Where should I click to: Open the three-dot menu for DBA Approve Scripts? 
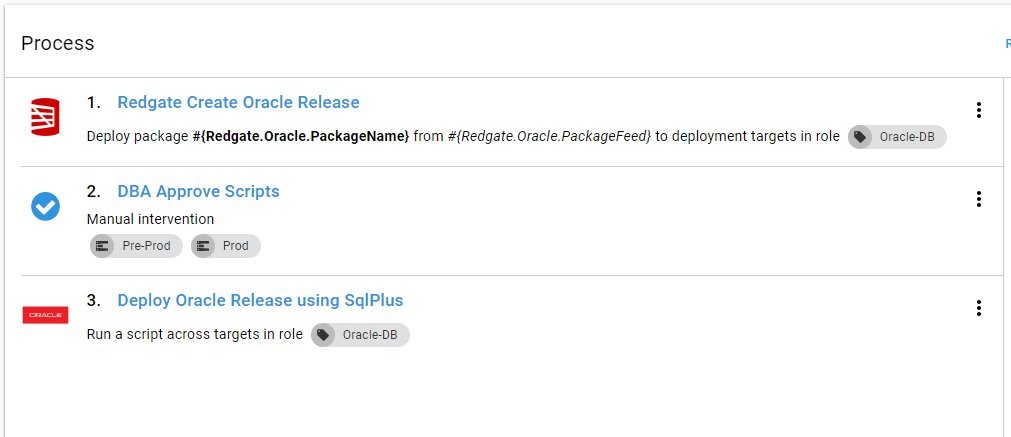(979, 199)
